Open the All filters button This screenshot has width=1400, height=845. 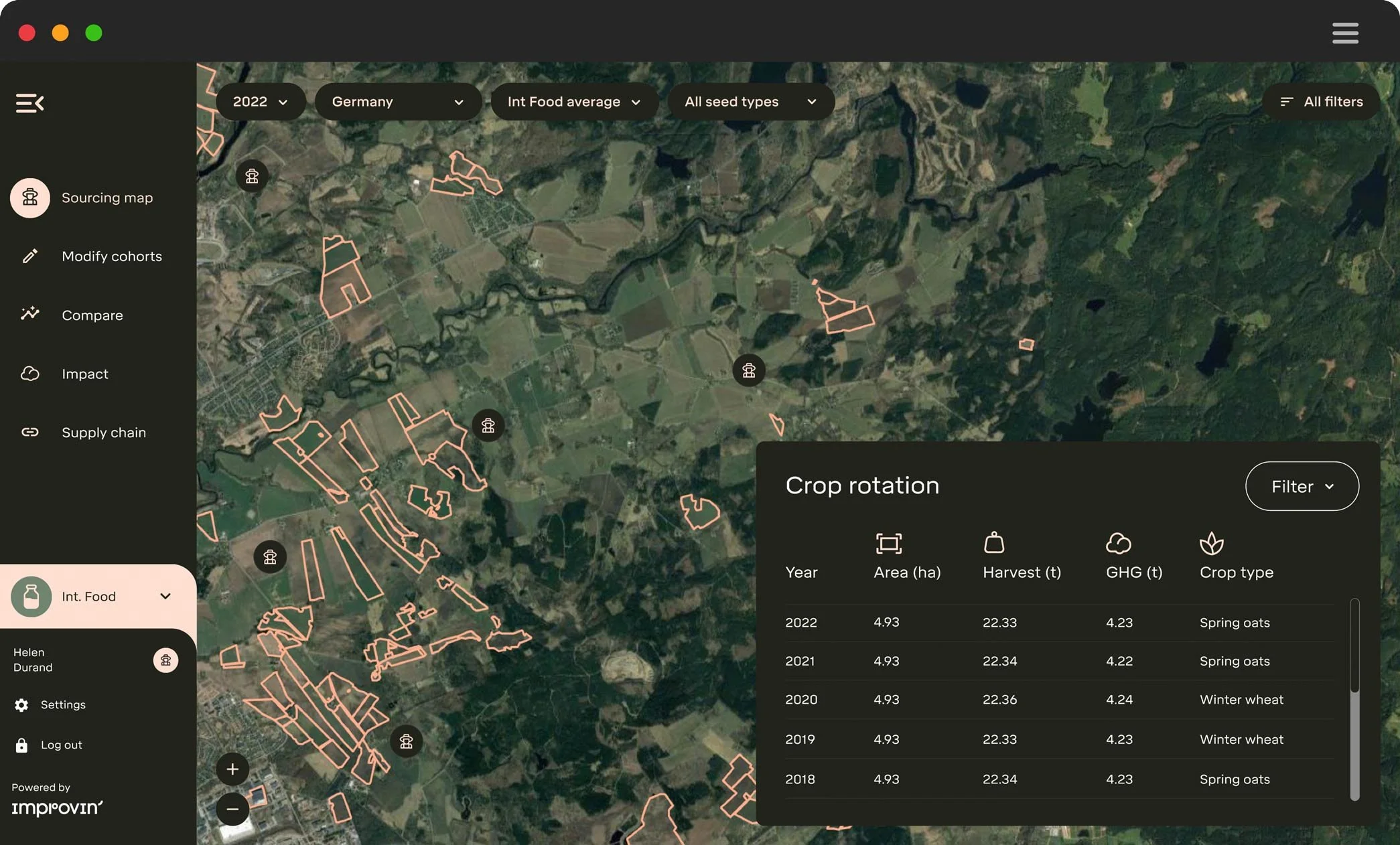click(x=1321, y=102)
